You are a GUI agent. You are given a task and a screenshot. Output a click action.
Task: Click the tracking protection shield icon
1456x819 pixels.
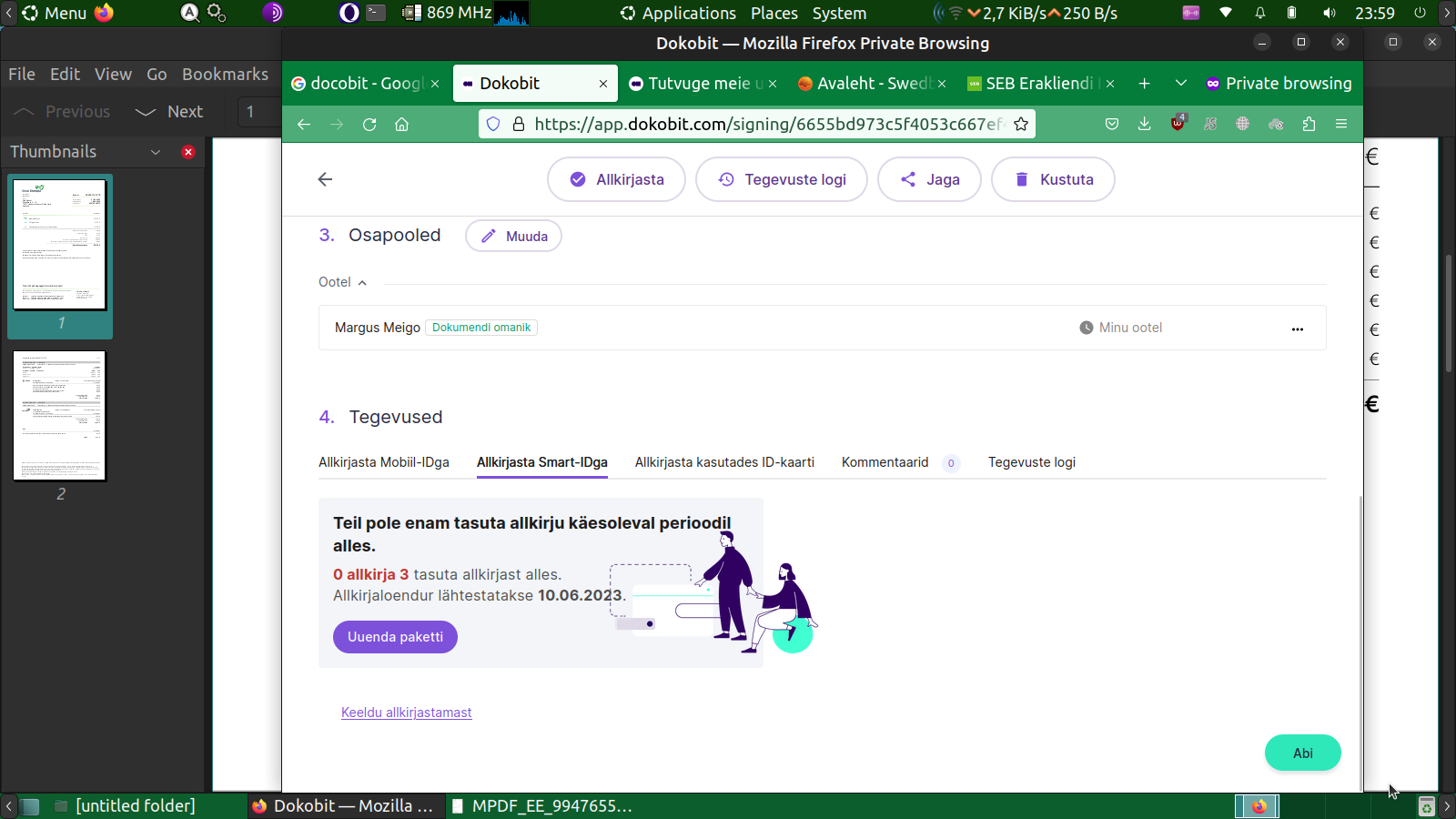tap(493, 124)
